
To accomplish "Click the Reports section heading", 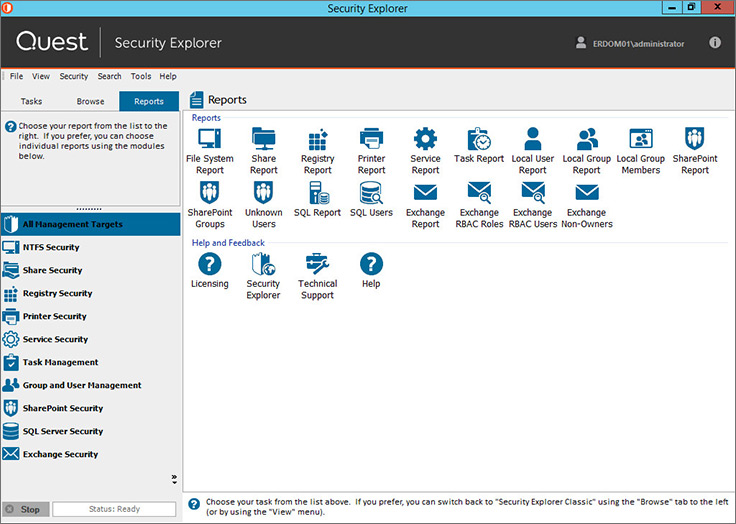I will (x=206, y=118).
